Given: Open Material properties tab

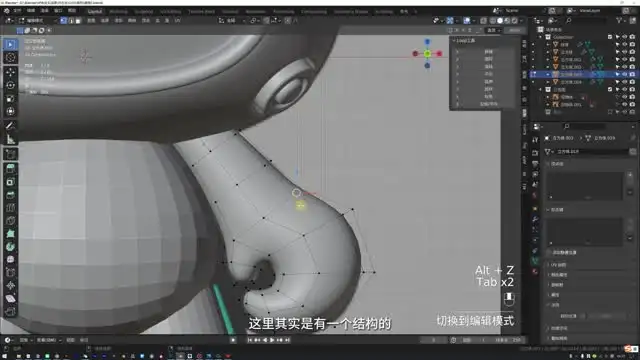Looking at the screenshot, I should tap(535, 271).
